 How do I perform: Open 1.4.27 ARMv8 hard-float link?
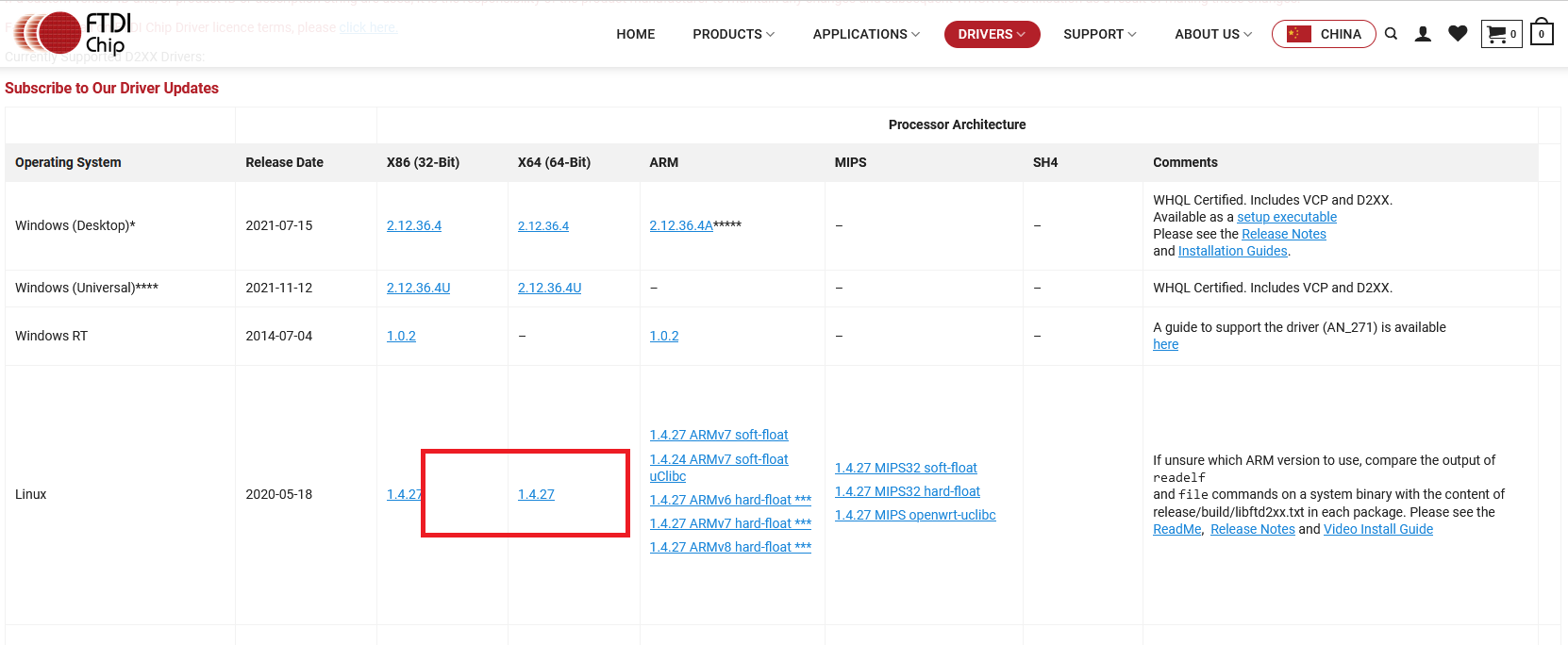click(x=730, y=547)
